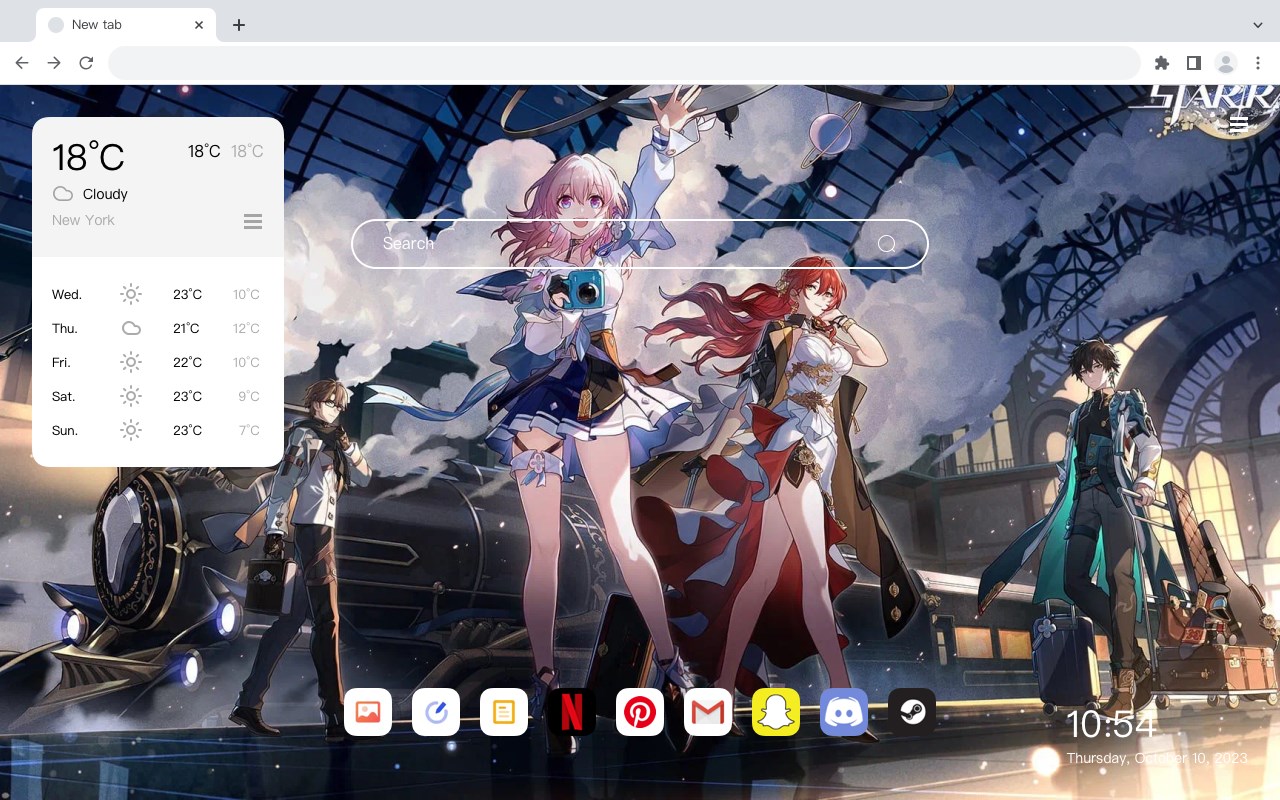Select the Sun. forecast row
The width and height of the screenshot is (1280, 800).
pyautogui.click(x=157, y=430)
